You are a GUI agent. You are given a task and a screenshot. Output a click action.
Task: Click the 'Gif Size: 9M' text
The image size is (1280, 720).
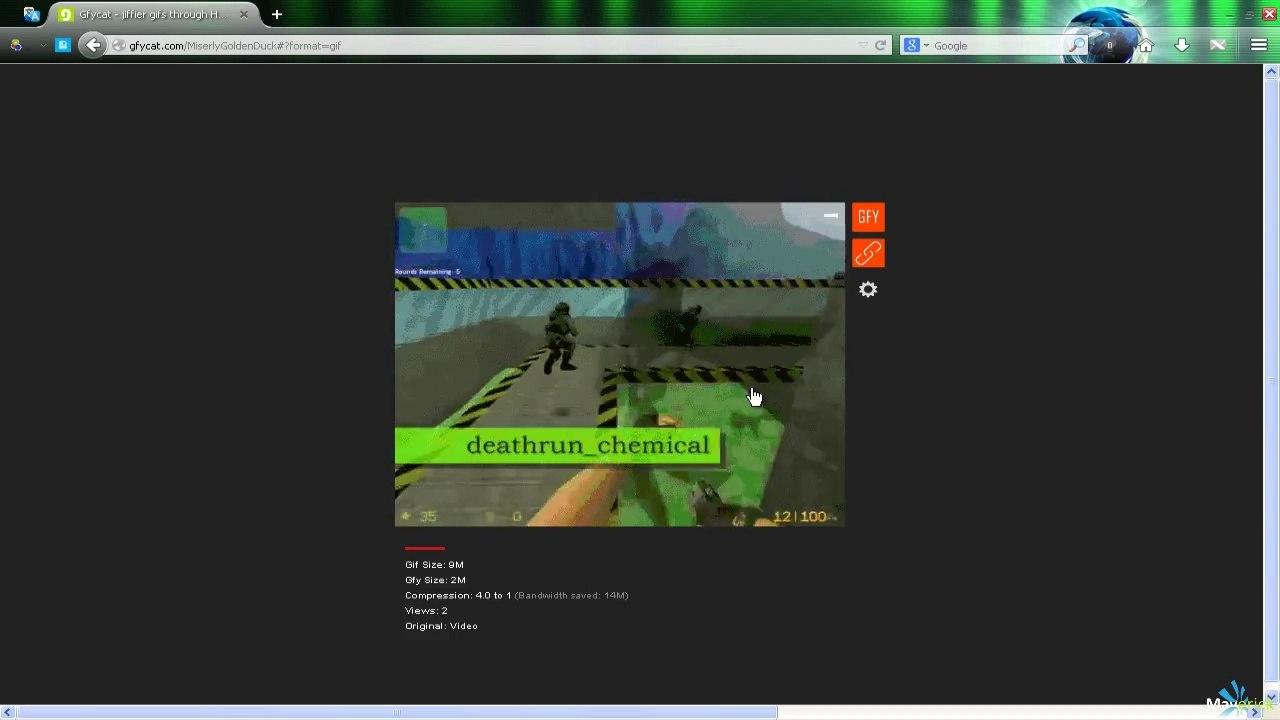(x=434, y=565)
